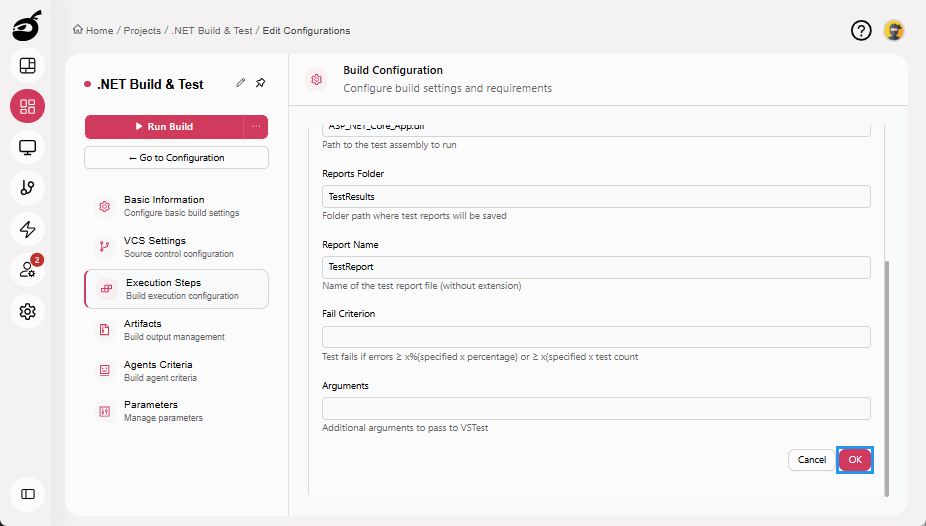Toggle the sidebar collapse panel icon
The width and height of the screenshot is (926, 526).
[27, 494]
